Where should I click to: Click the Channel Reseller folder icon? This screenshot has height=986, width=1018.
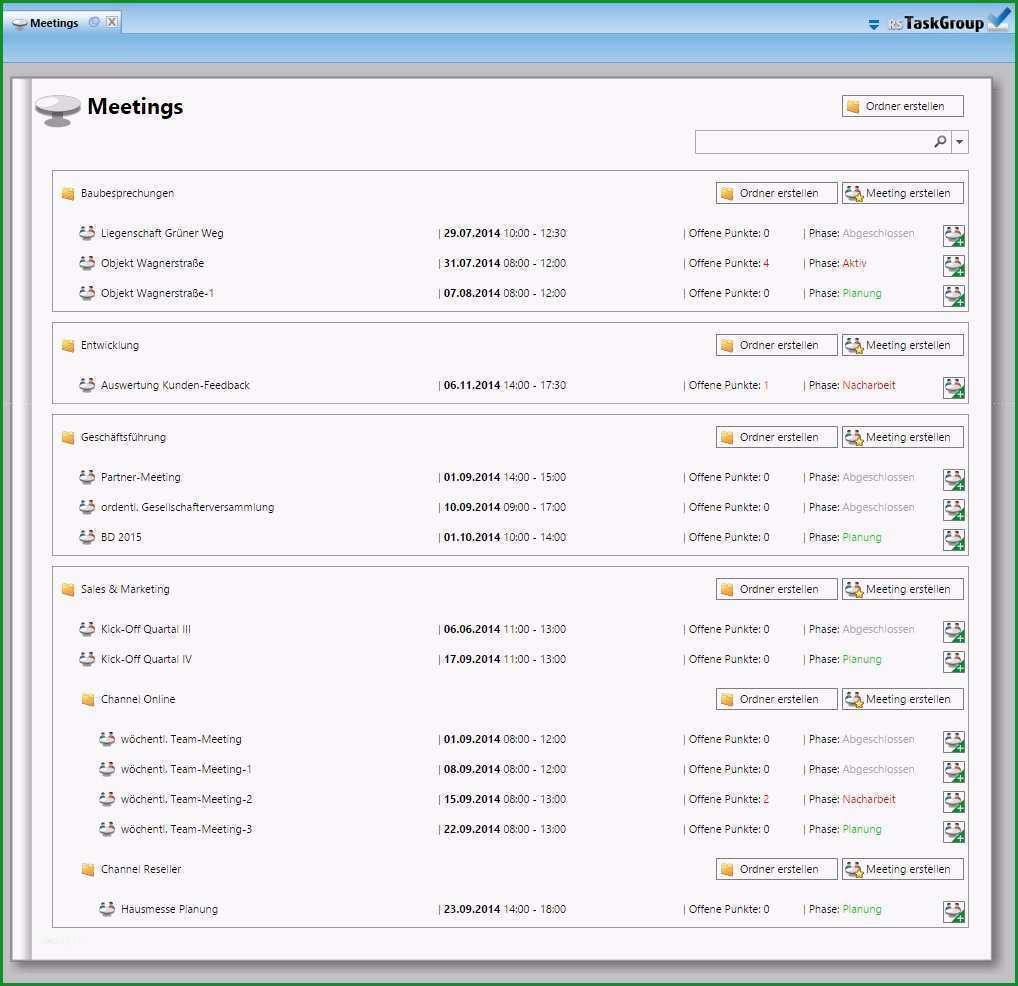coord(88,869)
